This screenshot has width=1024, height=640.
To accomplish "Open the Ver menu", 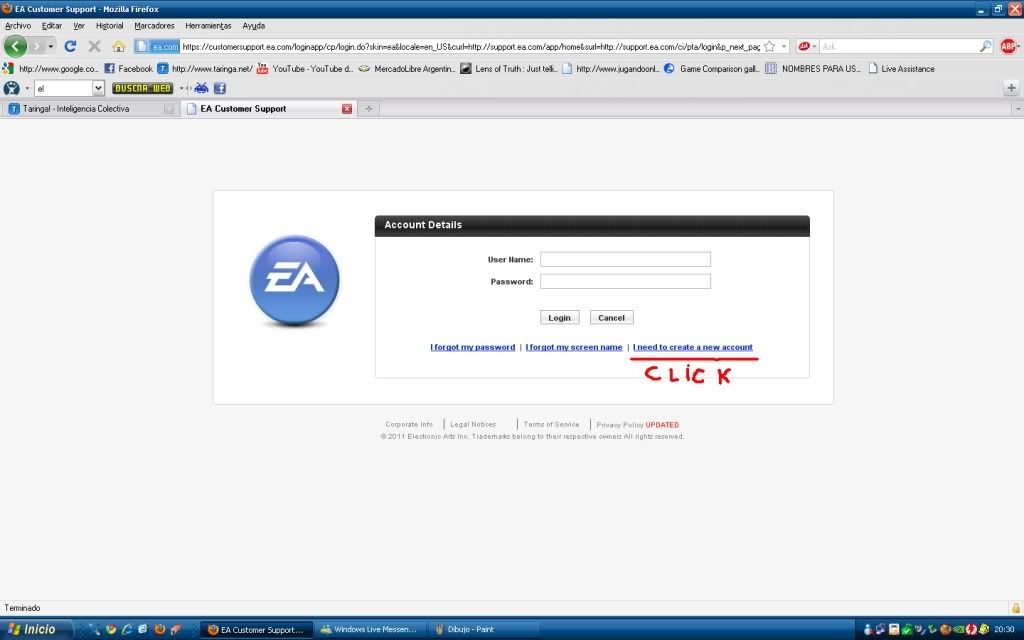I will (x=79, y=25).
